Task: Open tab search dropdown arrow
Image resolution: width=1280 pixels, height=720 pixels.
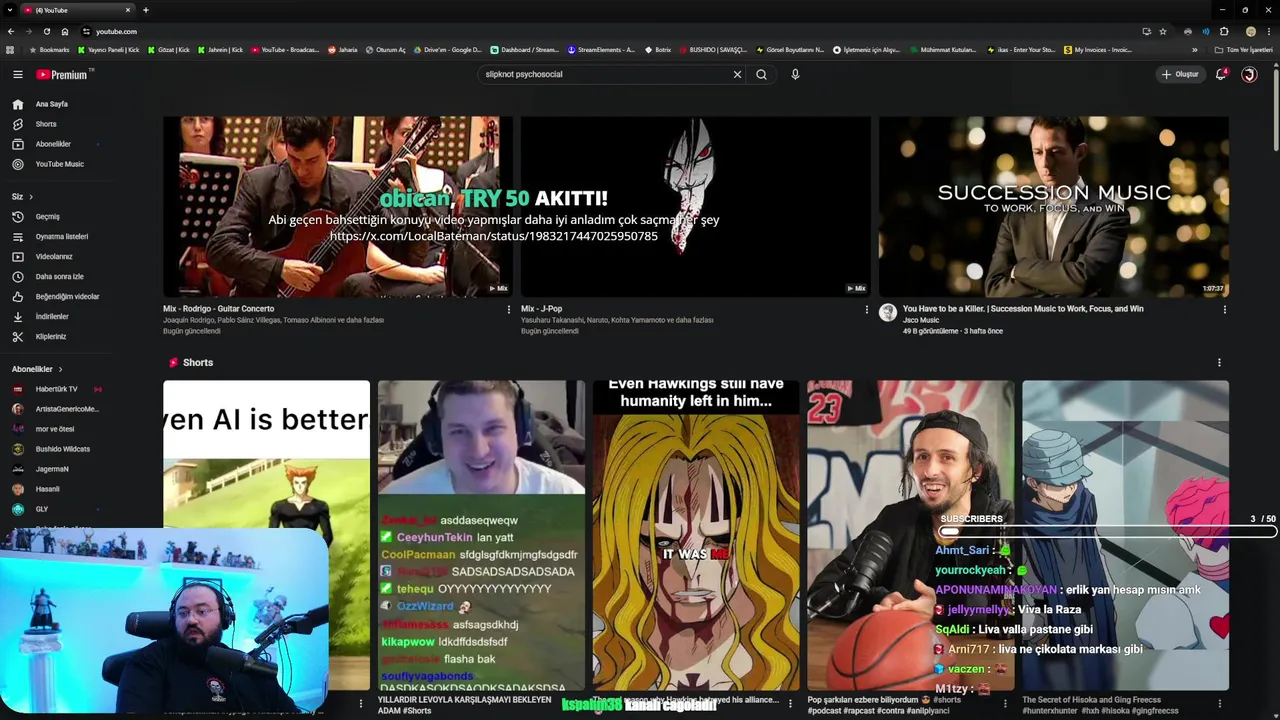Action: point(9,10)
